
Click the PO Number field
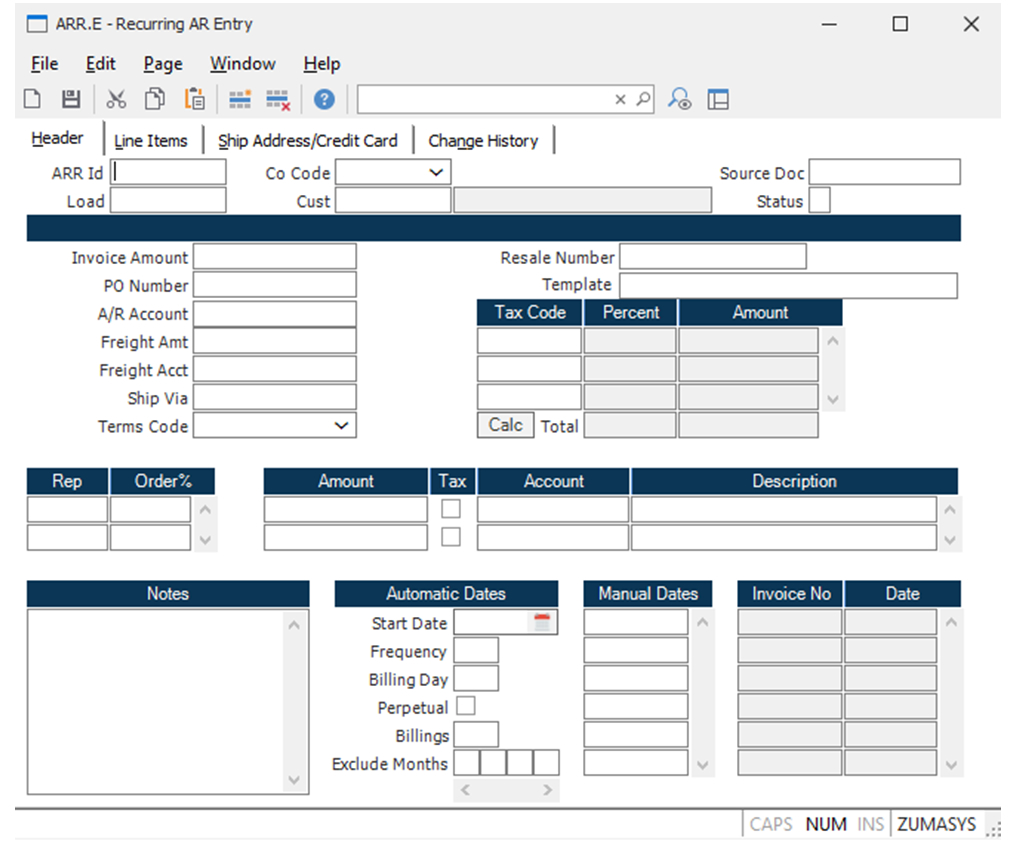click(x=274, y=285)
